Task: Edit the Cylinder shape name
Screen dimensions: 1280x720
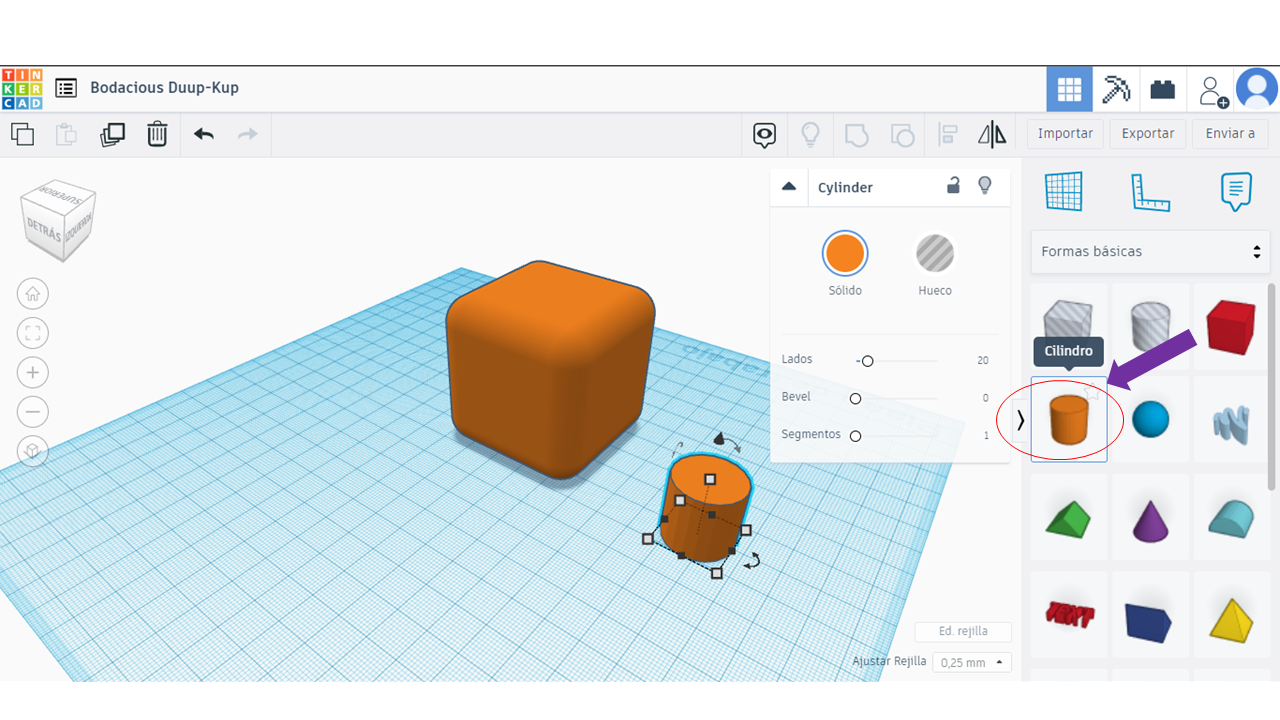Action: pos(846,187)
